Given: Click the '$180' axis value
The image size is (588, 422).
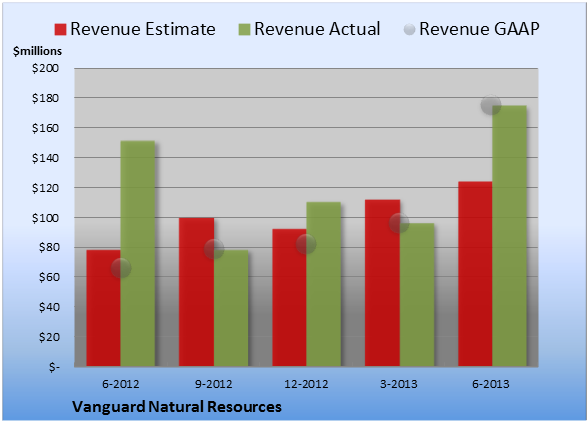Looking at the screenshot, I should click(45, 98).
